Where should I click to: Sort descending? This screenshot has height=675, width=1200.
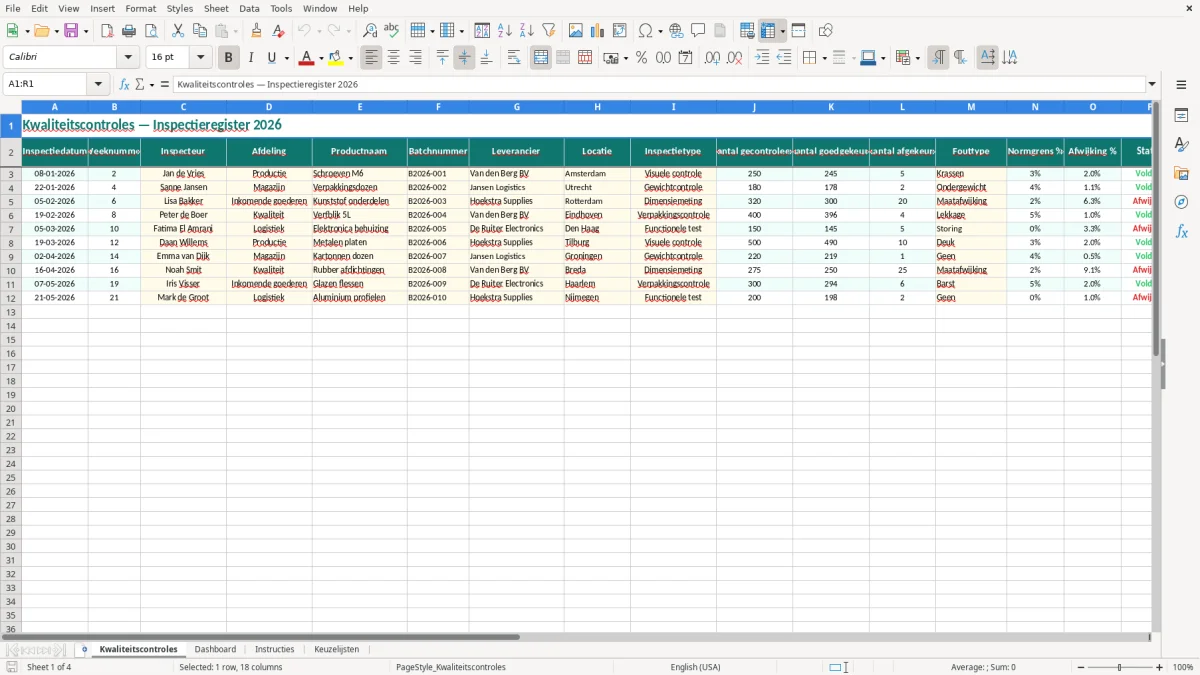pos(526,31)
